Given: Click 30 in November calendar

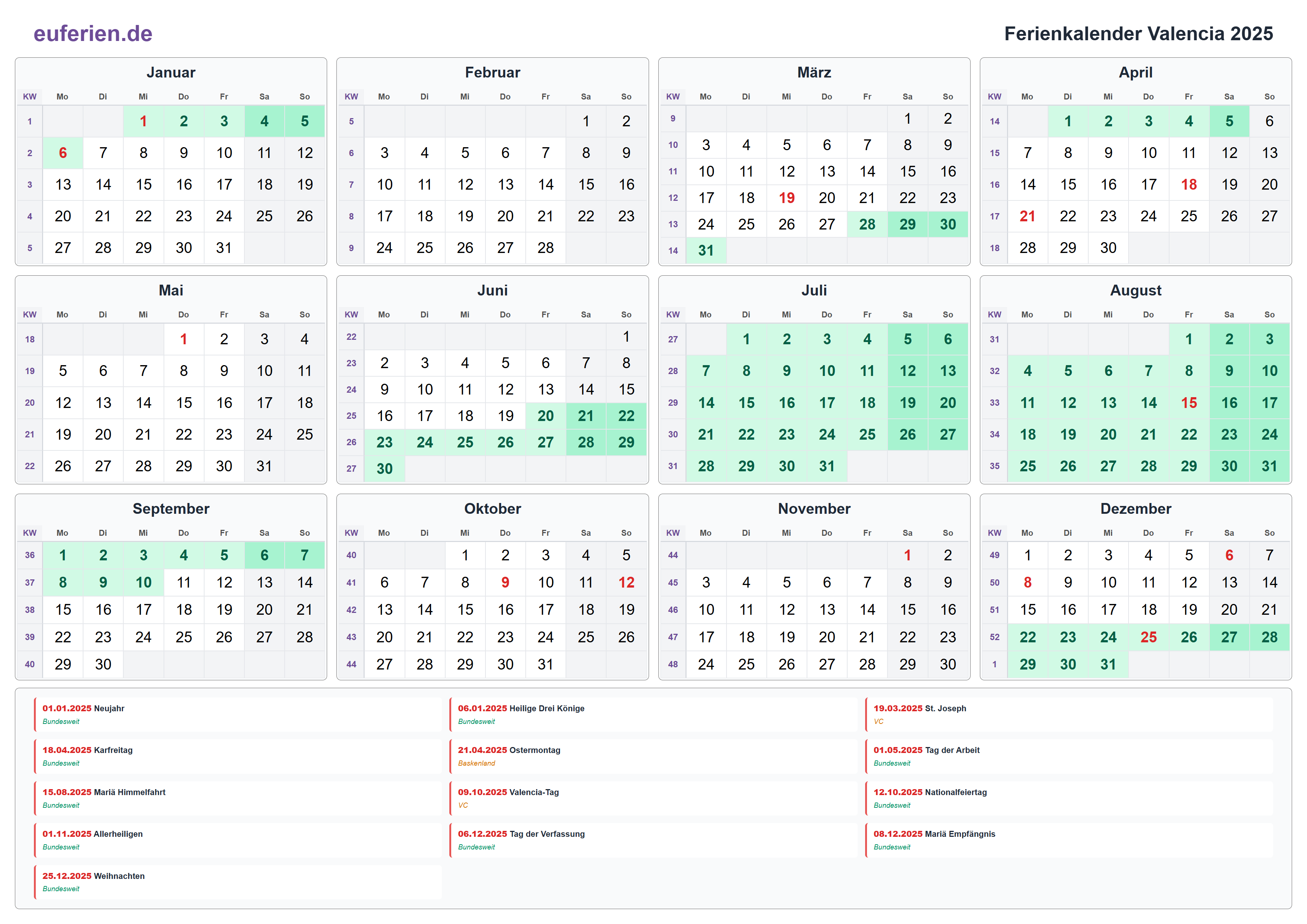Looking at the screenshot, I should [948, 664].
